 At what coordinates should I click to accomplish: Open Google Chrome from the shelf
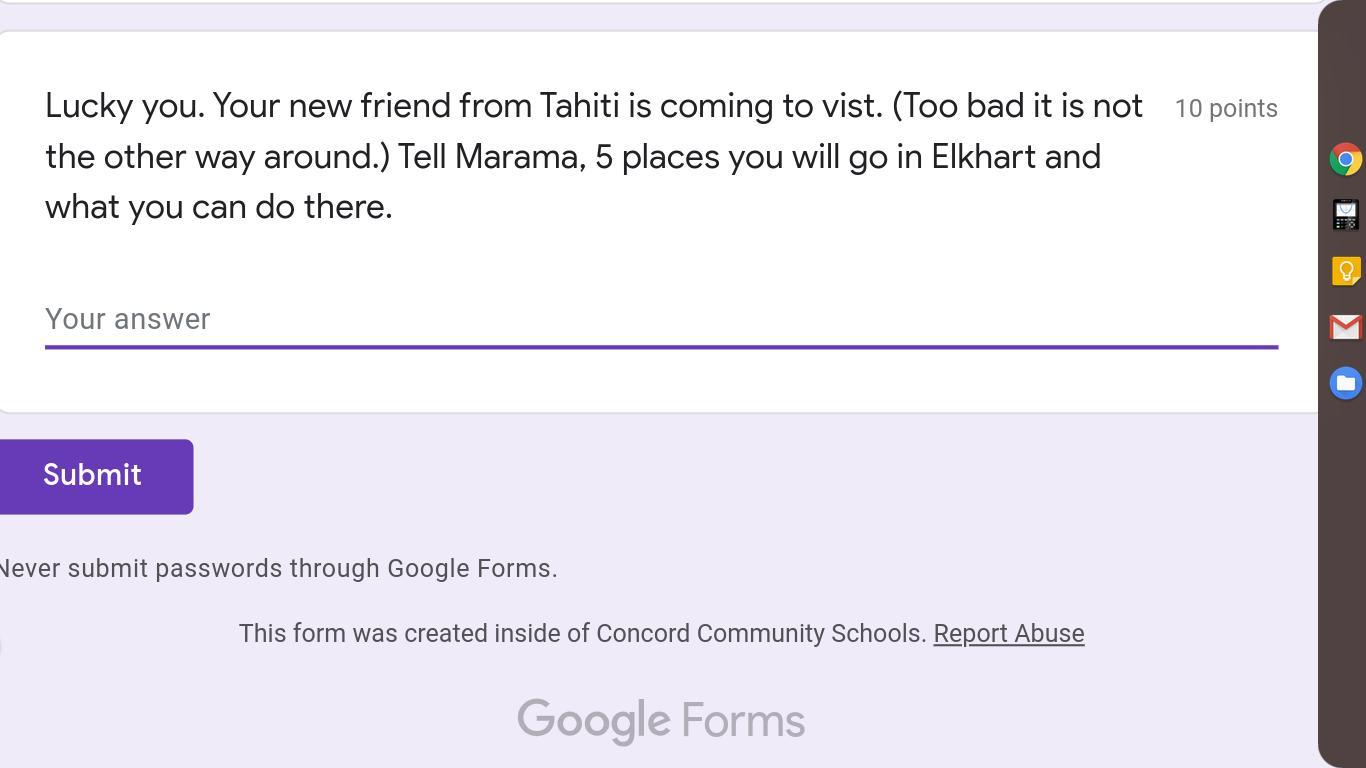pyautogui.click(x=1345, y=159)
